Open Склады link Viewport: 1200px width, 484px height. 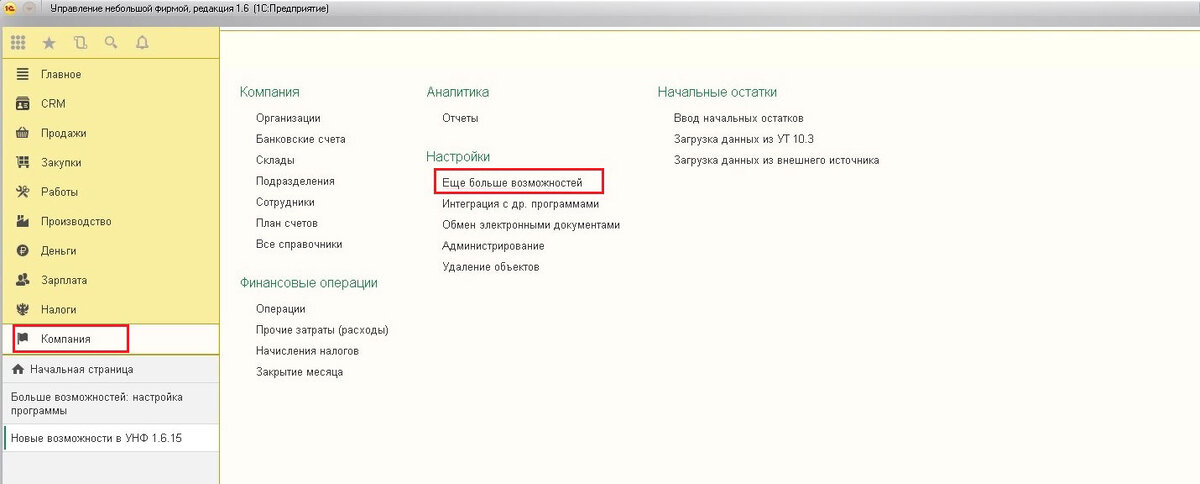(275, 160)
